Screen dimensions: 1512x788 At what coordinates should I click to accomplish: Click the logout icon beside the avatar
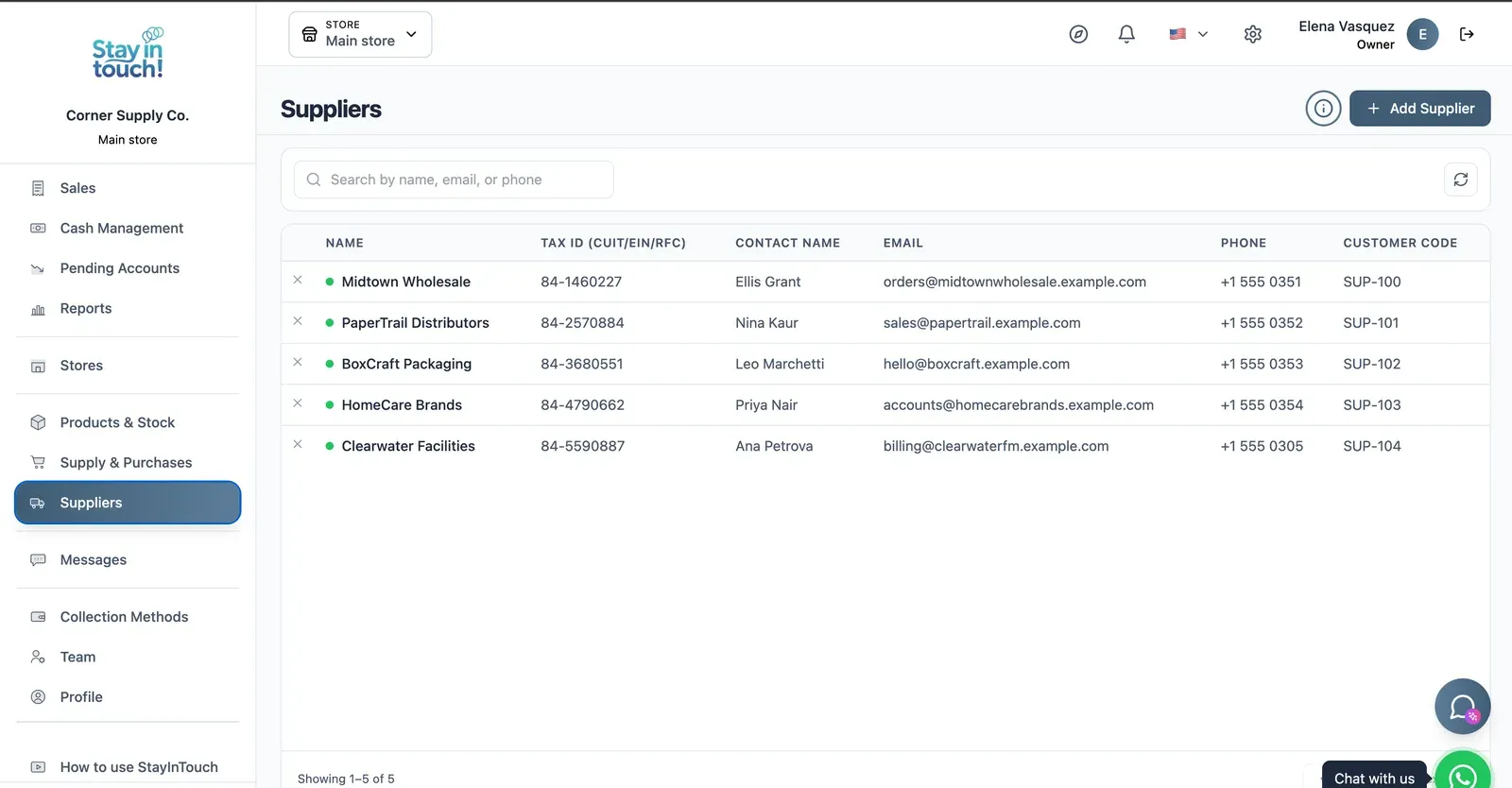click(x=1467, y=34)
